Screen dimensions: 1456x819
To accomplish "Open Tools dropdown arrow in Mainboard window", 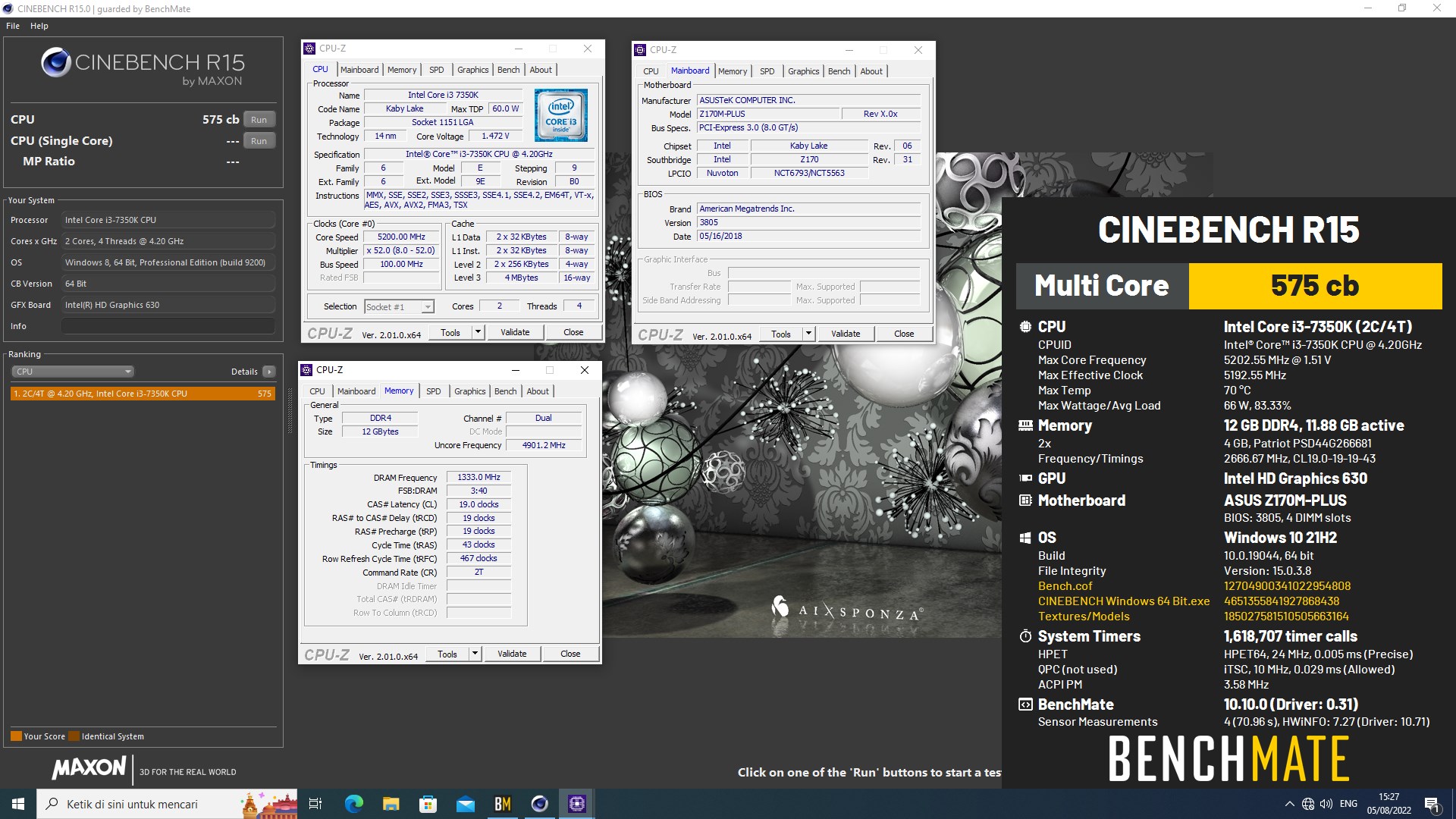I will 808,334.
